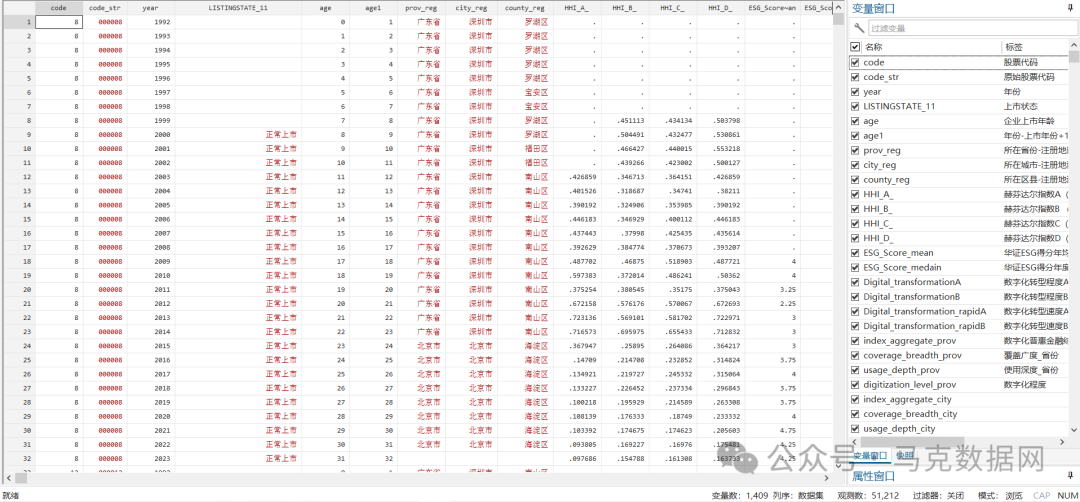The height and width of the screenshot is (502, 1080).
Task: Select the 北京市 prov_reg cell in 2015 row
Action: pos(421,346)
